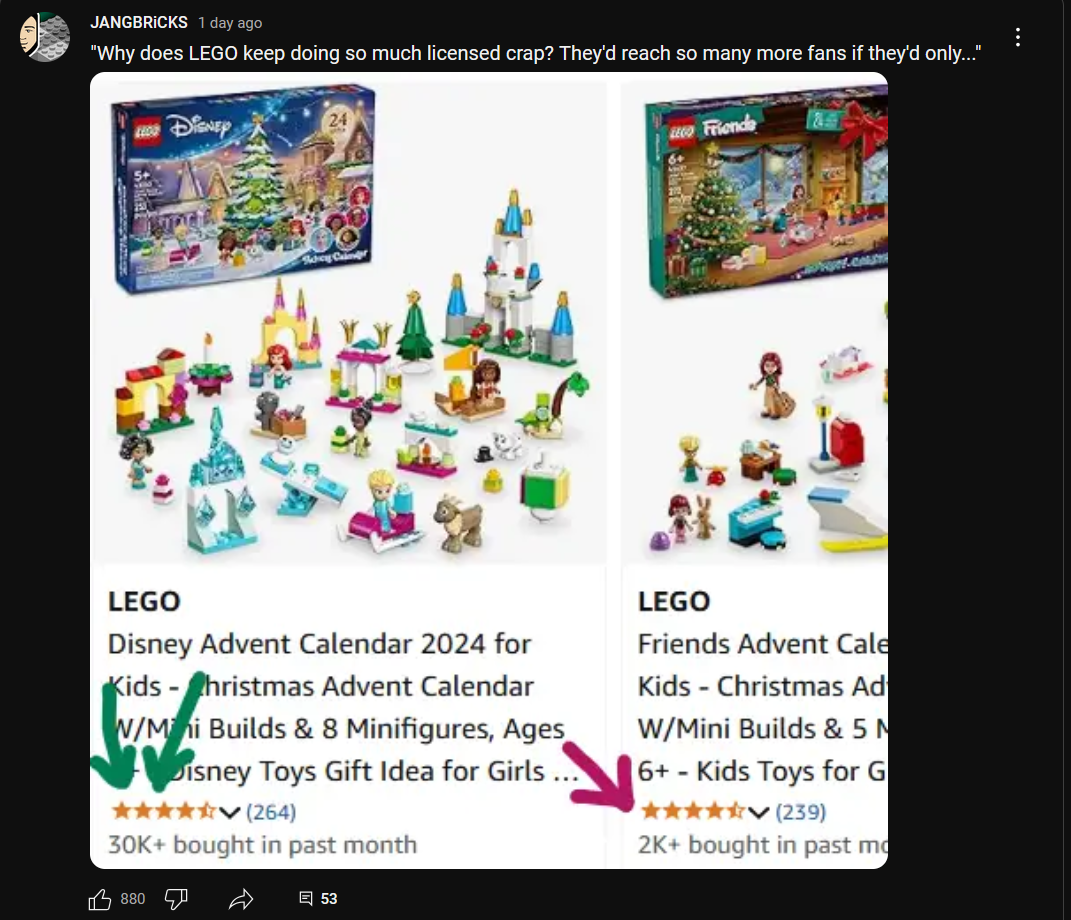Click the Disney Advent Calendar box image
The image size is (1071, 920).
click(243, 188)
